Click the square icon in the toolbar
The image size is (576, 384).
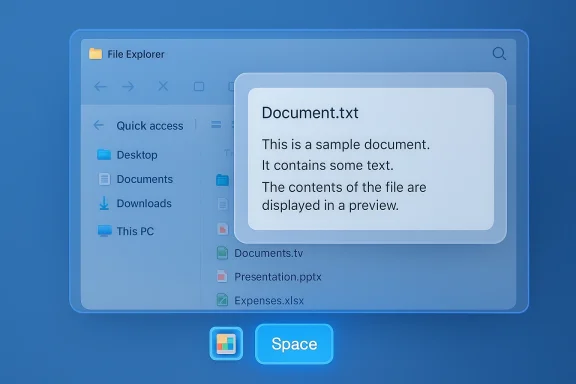(199, 86)
